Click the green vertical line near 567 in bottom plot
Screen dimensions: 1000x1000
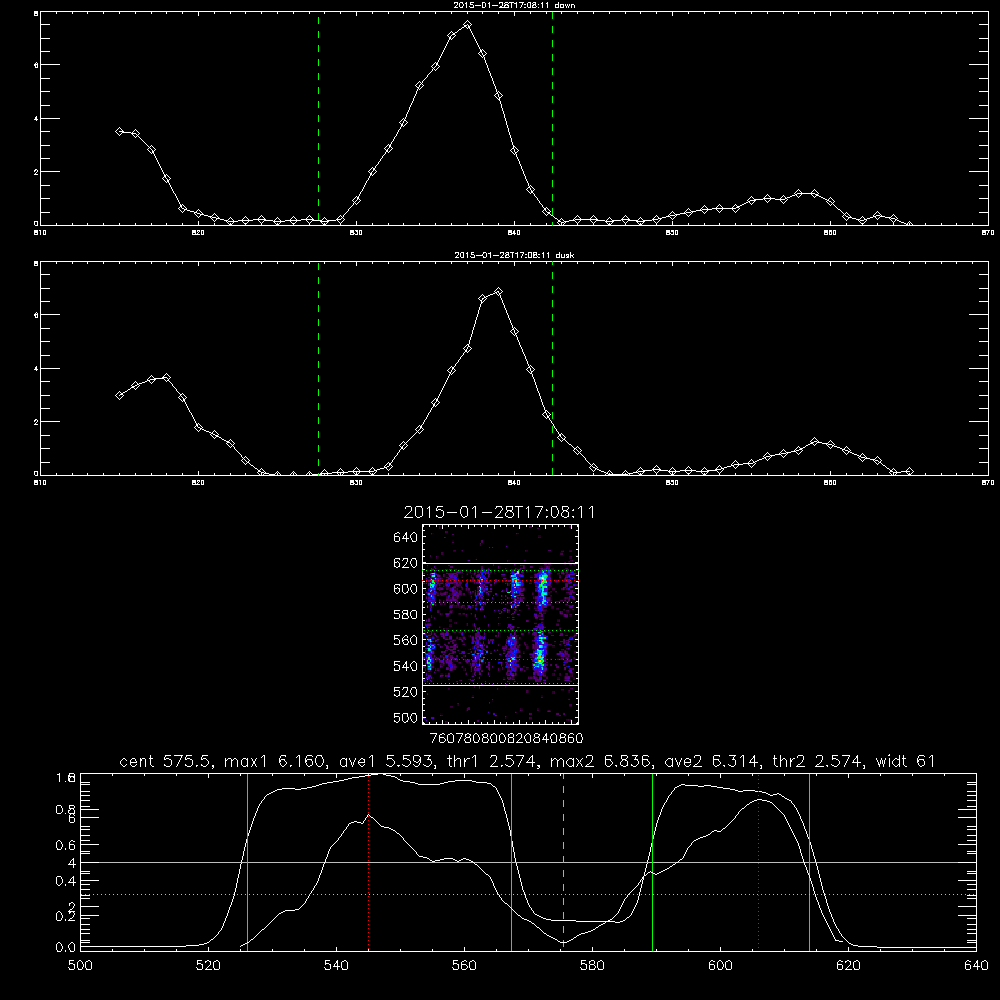pyautogui.click(x=511, y=861)
